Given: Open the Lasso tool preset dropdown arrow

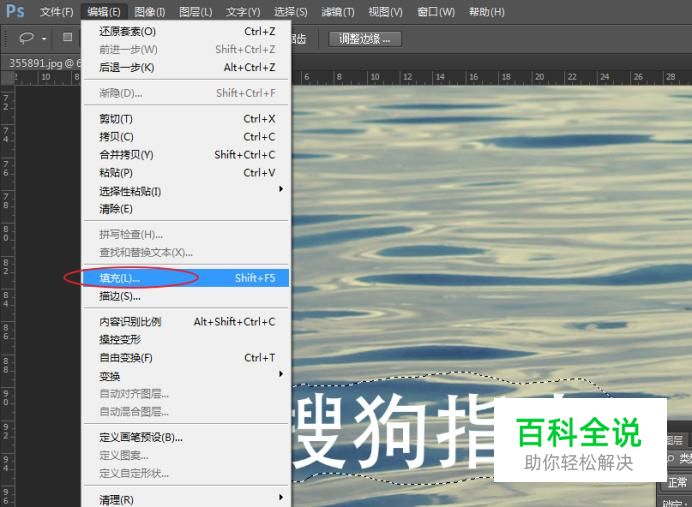Looking at the screenshot, I should click(x=44, y=39).
